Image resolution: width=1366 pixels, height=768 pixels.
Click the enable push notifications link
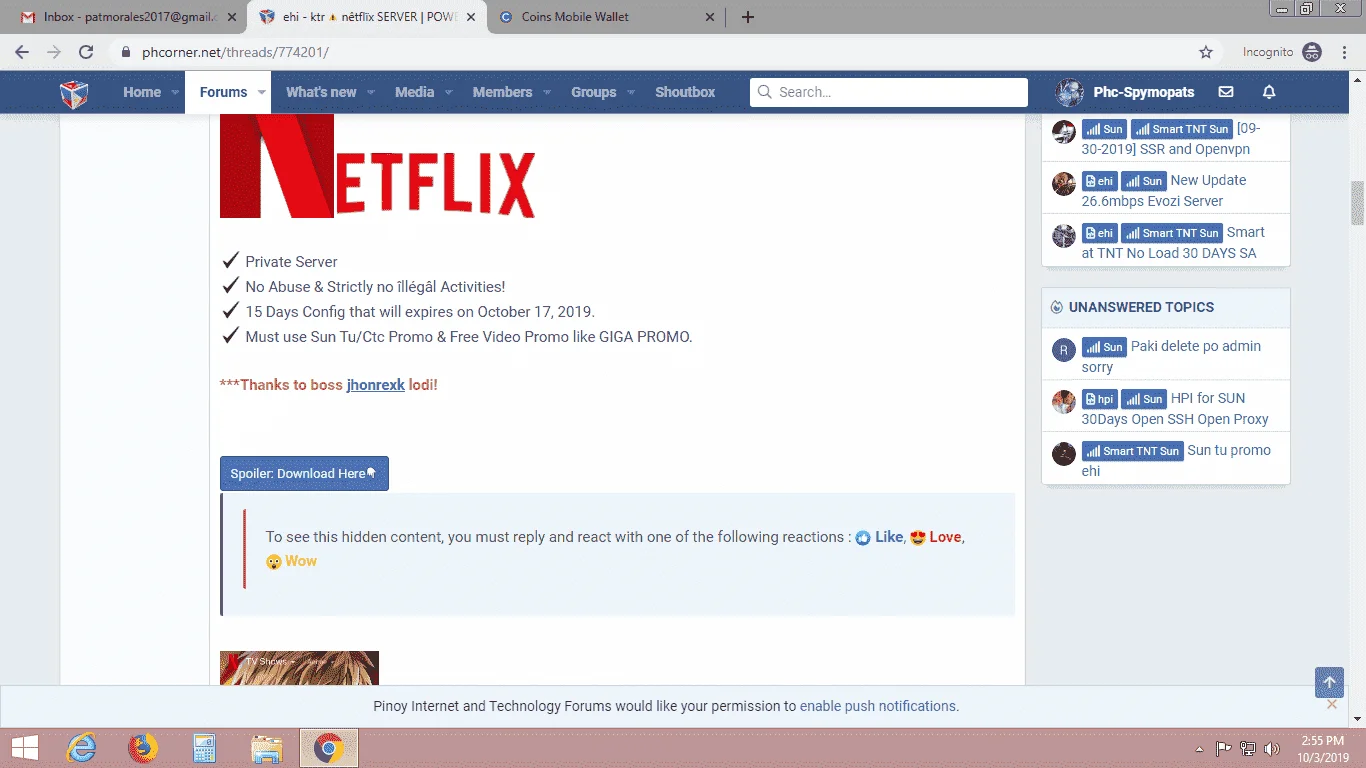click(878, 706)
